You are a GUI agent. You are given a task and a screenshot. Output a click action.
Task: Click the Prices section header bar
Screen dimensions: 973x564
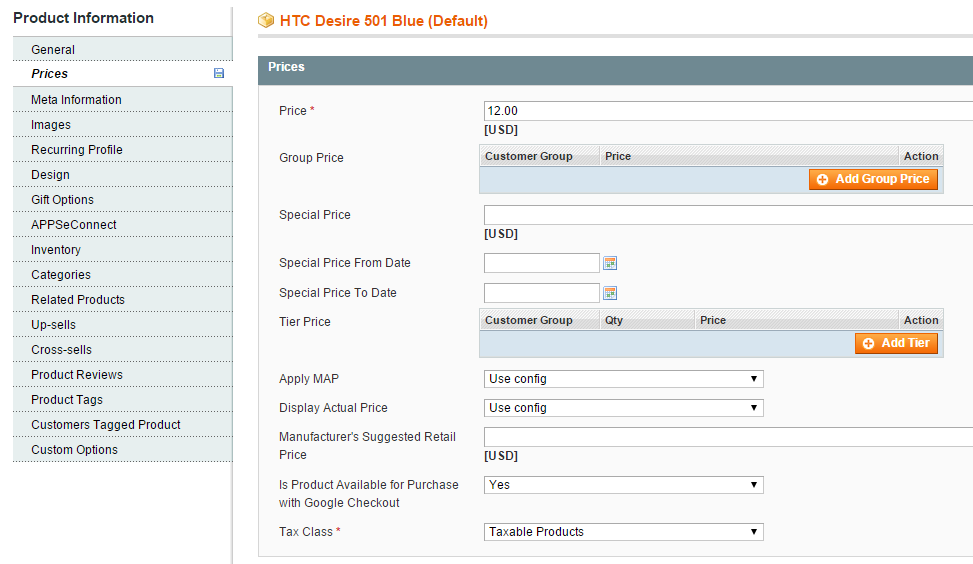point(616,70)
